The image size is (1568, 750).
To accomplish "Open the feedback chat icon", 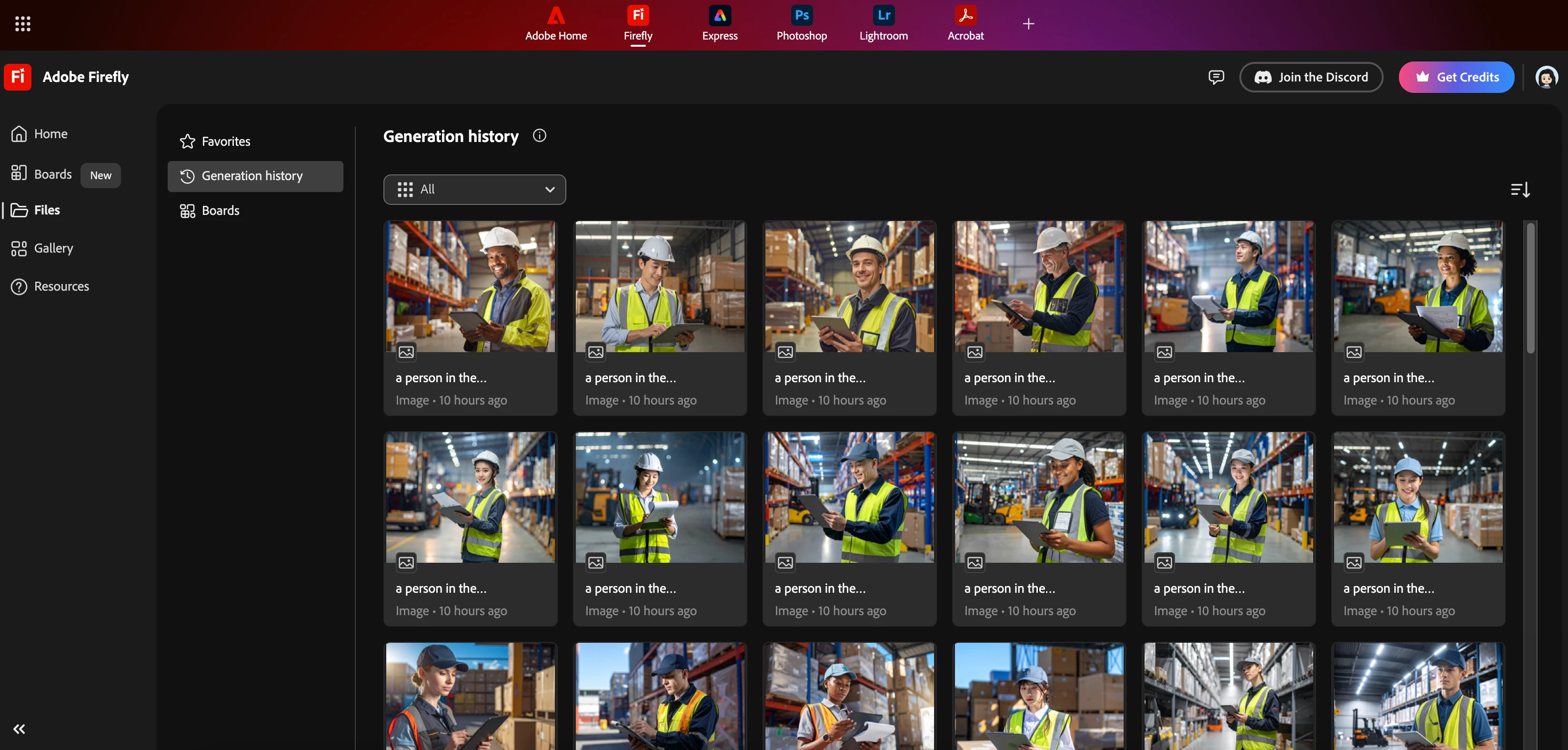I will [x=1216, y=77].
